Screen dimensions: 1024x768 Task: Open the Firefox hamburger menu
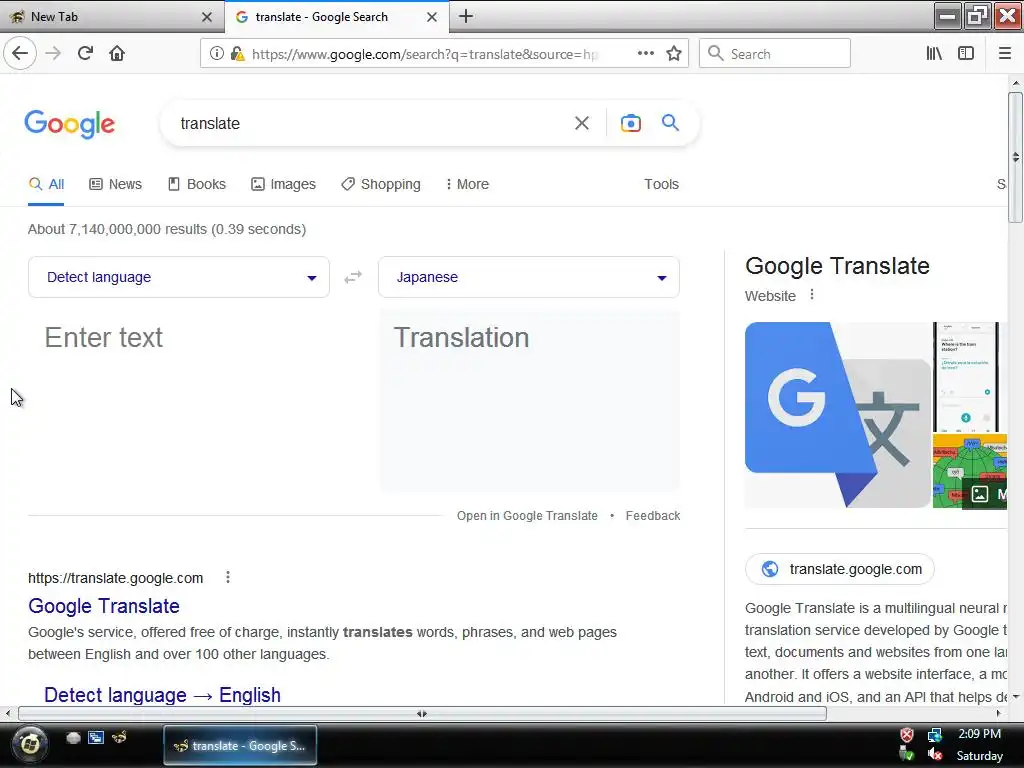click(1004, 54)
